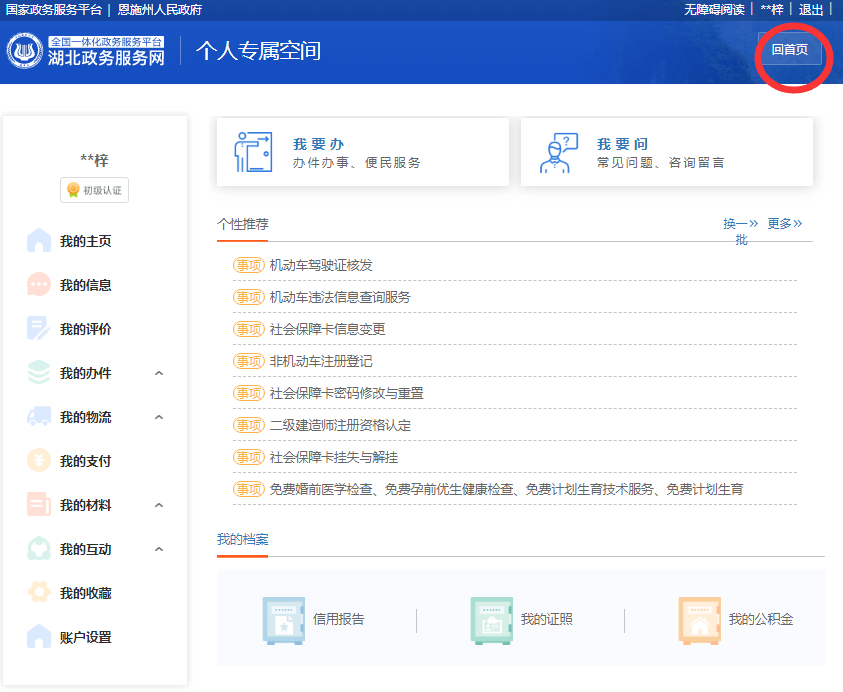Select the 个性推荐 tab heading
Screen dimensions: 843x692
[x=242, y=224]
